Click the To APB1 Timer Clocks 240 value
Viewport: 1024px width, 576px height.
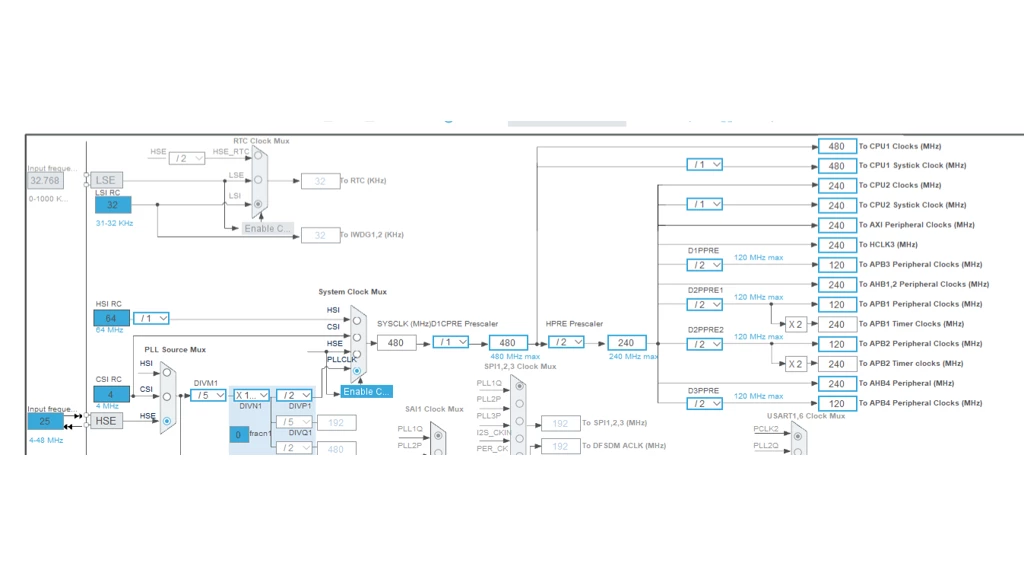837,325
